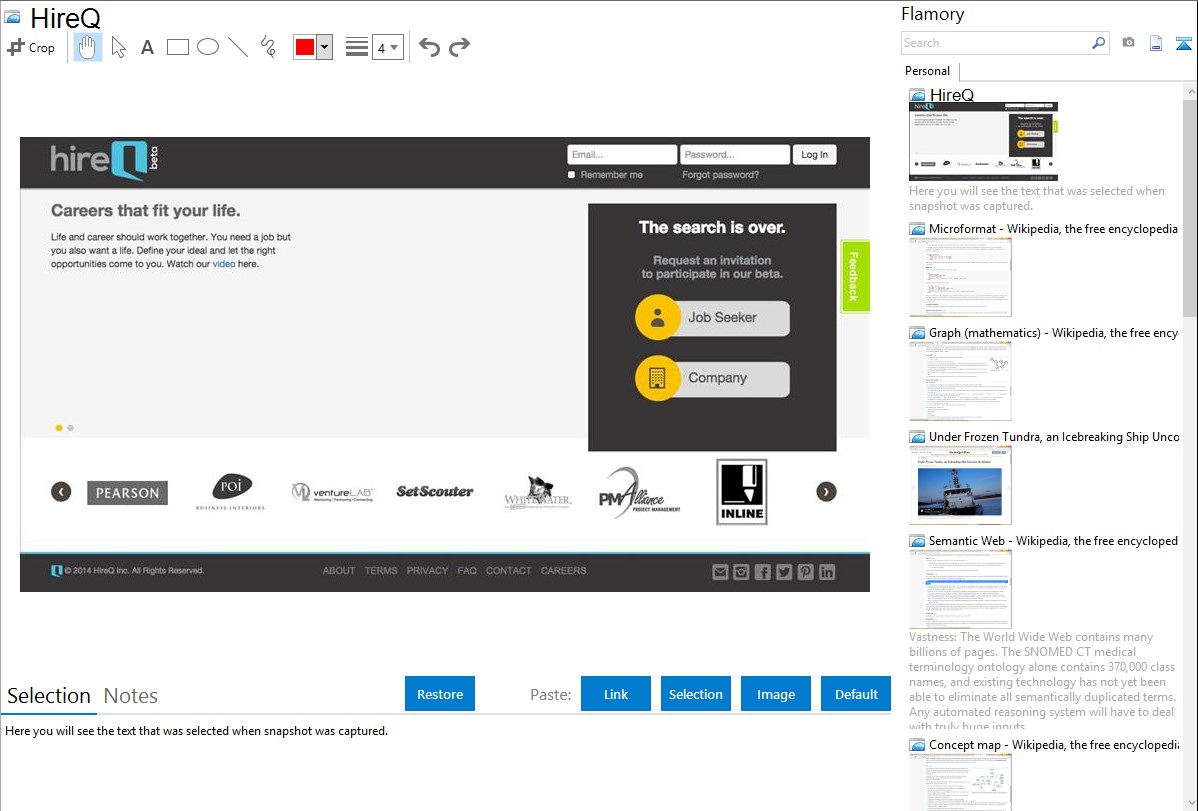Select the Microformat - Wikipedia title text

coord(1053,229)
